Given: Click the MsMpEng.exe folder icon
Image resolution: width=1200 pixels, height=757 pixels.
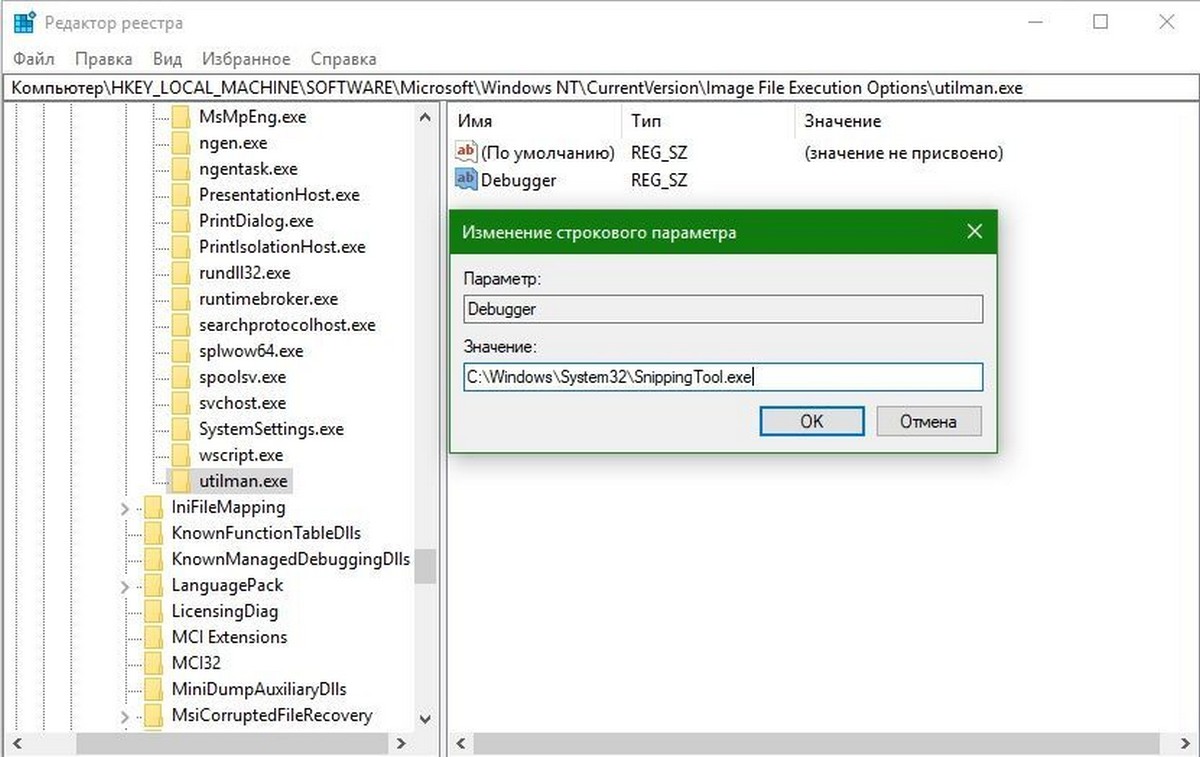Looking at the screenshot, I should click(x=181, y=117).
